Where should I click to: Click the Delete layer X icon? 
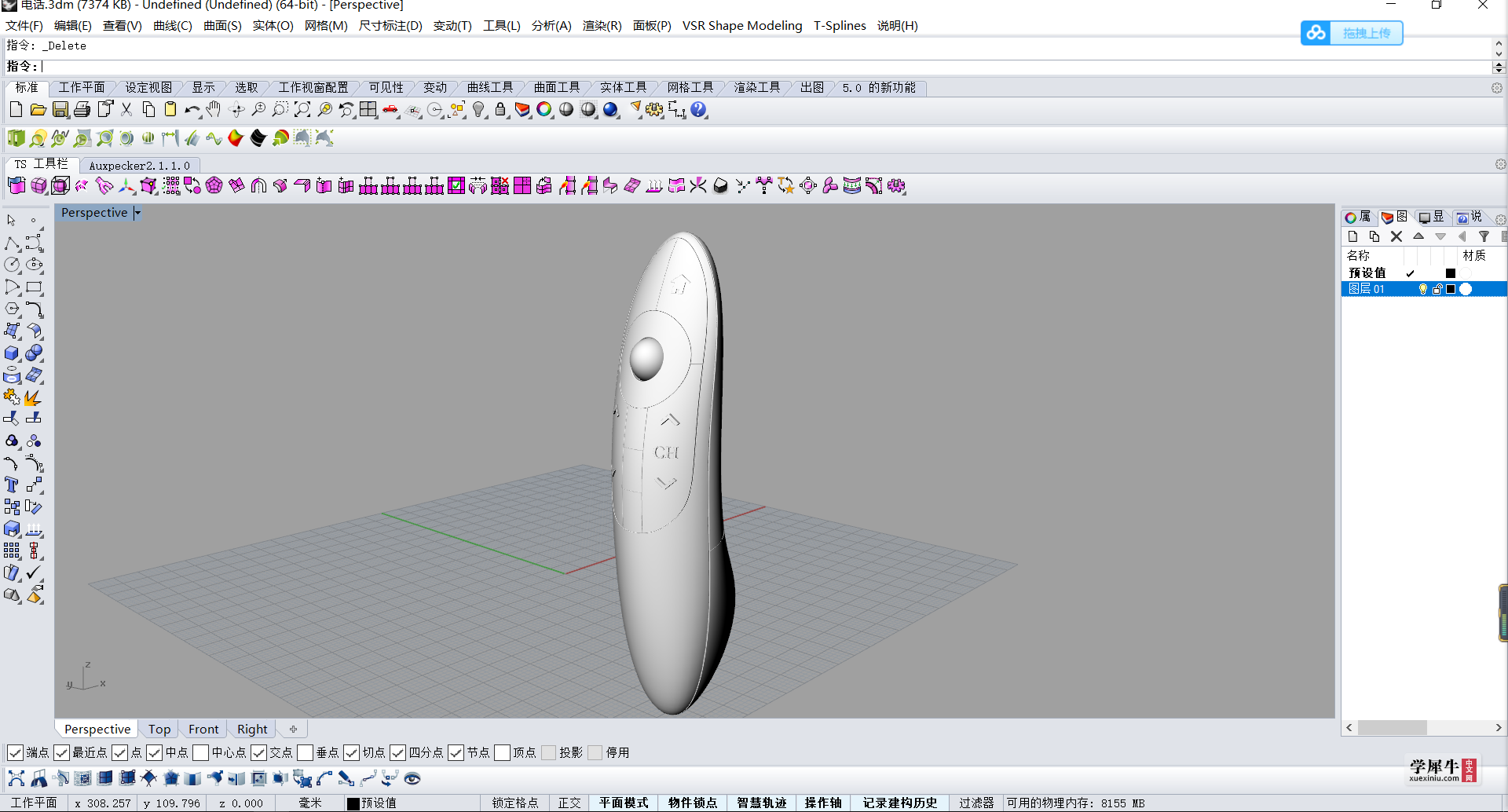[x=1396, y=236]
